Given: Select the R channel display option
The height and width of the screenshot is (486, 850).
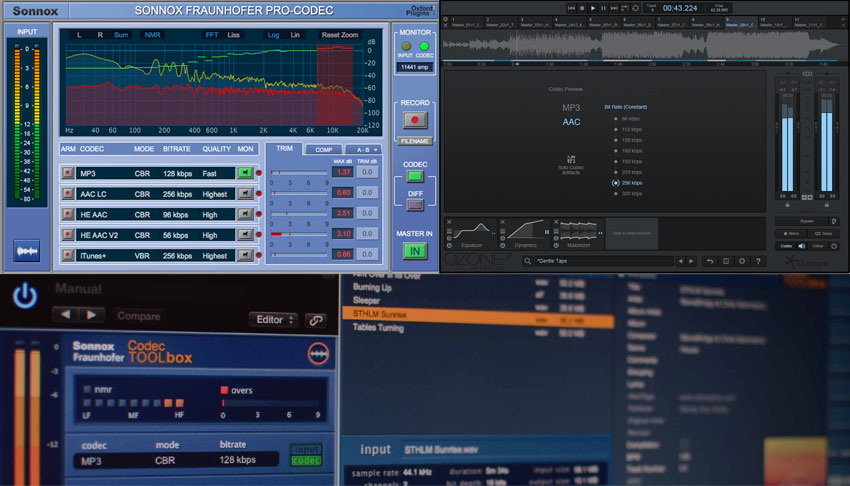Looking at the screenshot, I should click(100, 35).
